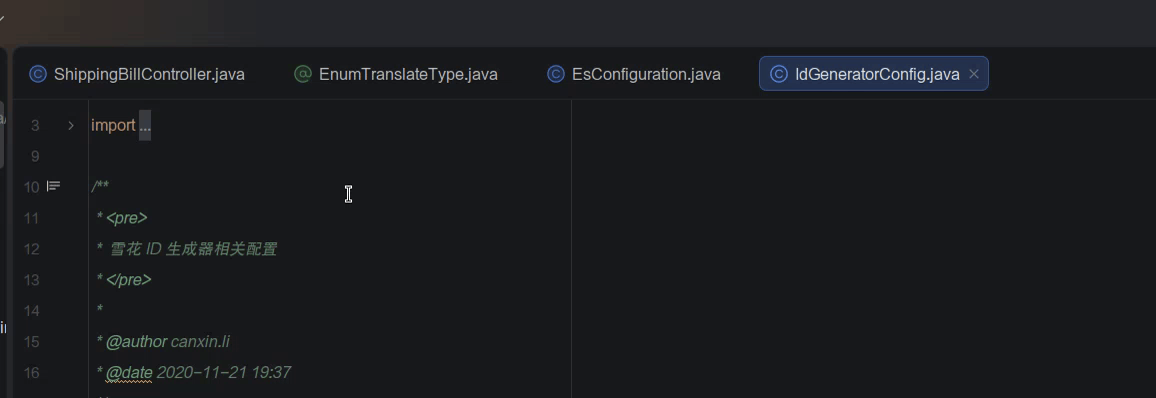Close the IdGeneratorConfig.java tab
1156x398 pixels.
[x=973, y=74]
